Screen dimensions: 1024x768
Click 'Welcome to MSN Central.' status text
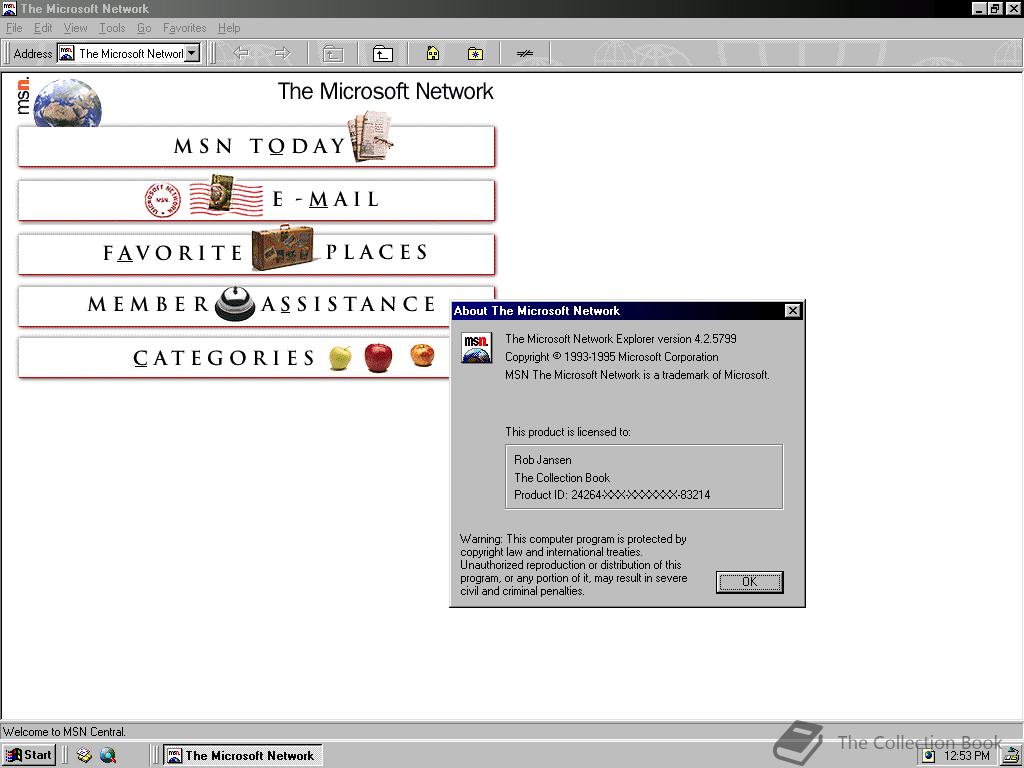(x=64, y=732)
